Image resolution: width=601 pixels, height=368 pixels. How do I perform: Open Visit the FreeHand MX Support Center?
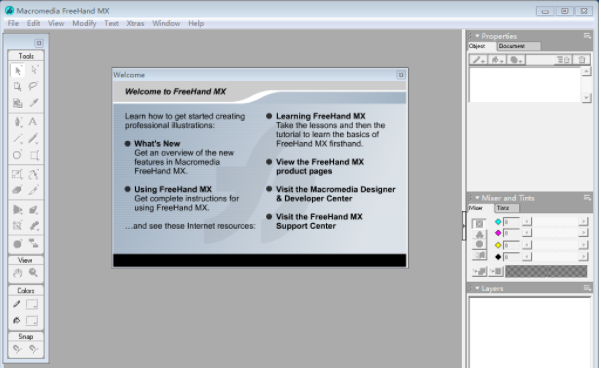point(319,221)
